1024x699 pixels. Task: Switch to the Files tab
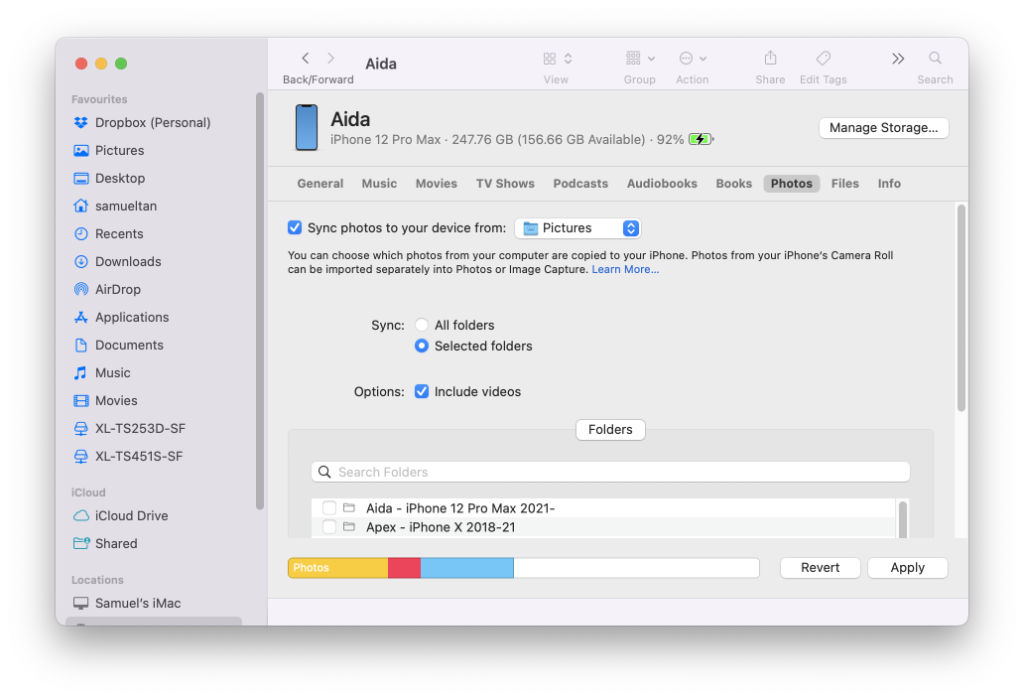[x=845, y=184]
